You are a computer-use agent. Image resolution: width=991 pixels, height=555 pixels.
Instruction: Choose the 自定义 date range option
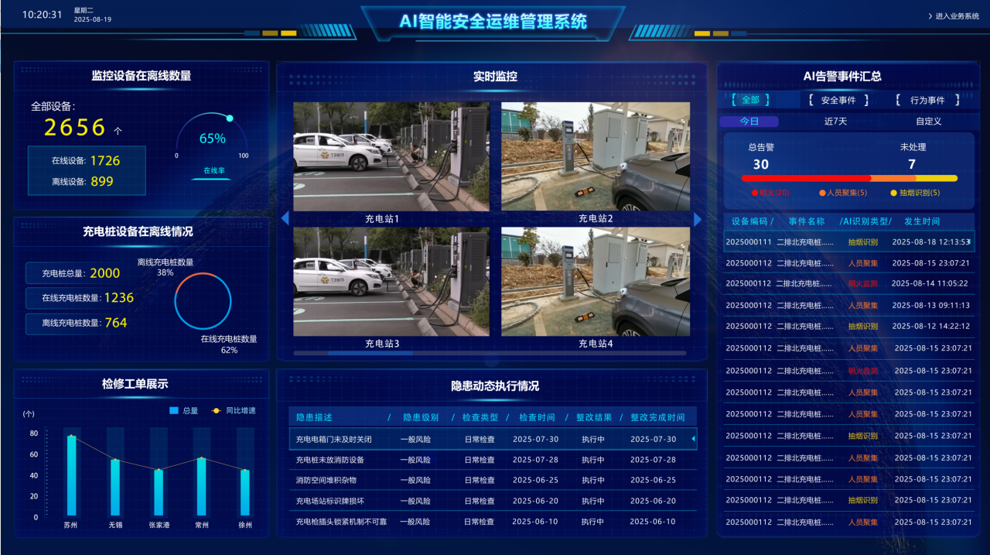coord(928,121)
